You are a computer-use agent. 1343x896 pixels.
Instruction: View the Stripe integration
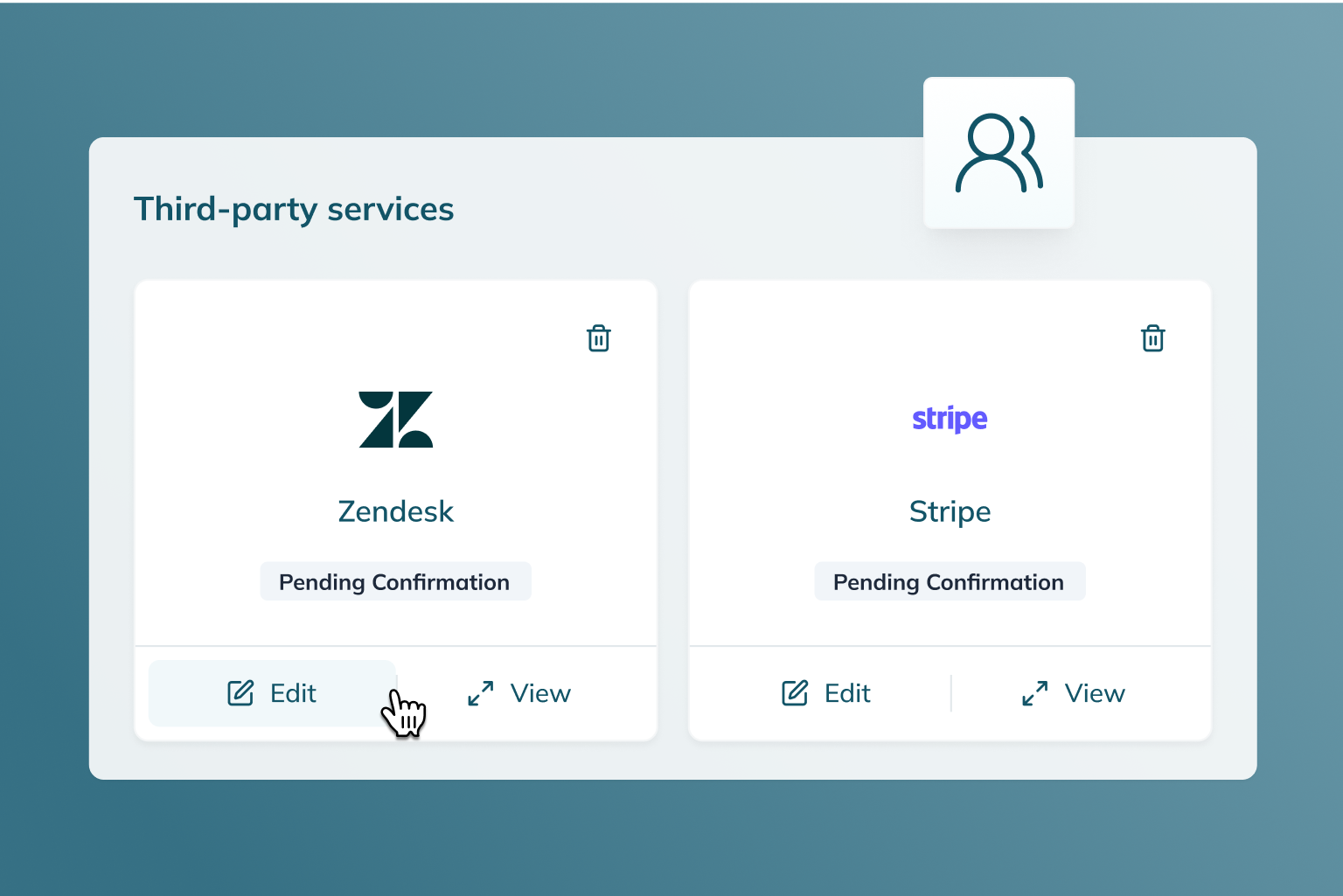click(1074, 693)
